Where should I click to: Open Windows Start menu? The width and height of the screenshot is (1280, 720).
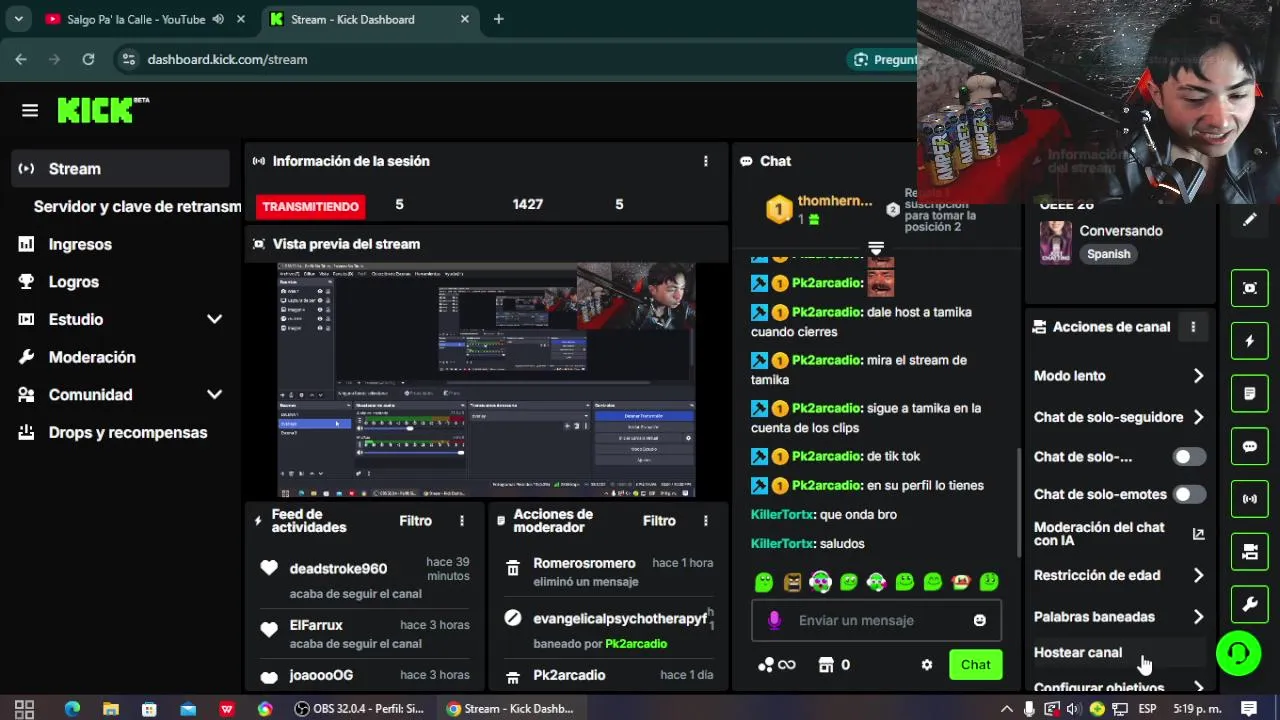pos(25,709)
